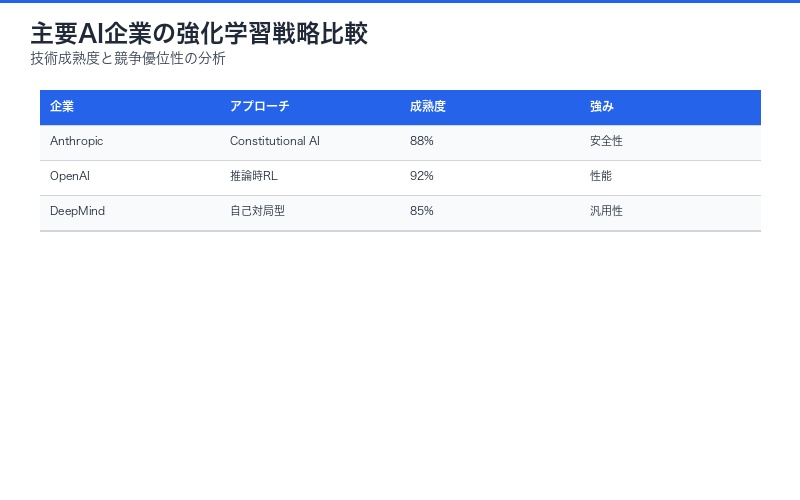
Task: Click the blue accent bar at slide top
Action: 400,1
